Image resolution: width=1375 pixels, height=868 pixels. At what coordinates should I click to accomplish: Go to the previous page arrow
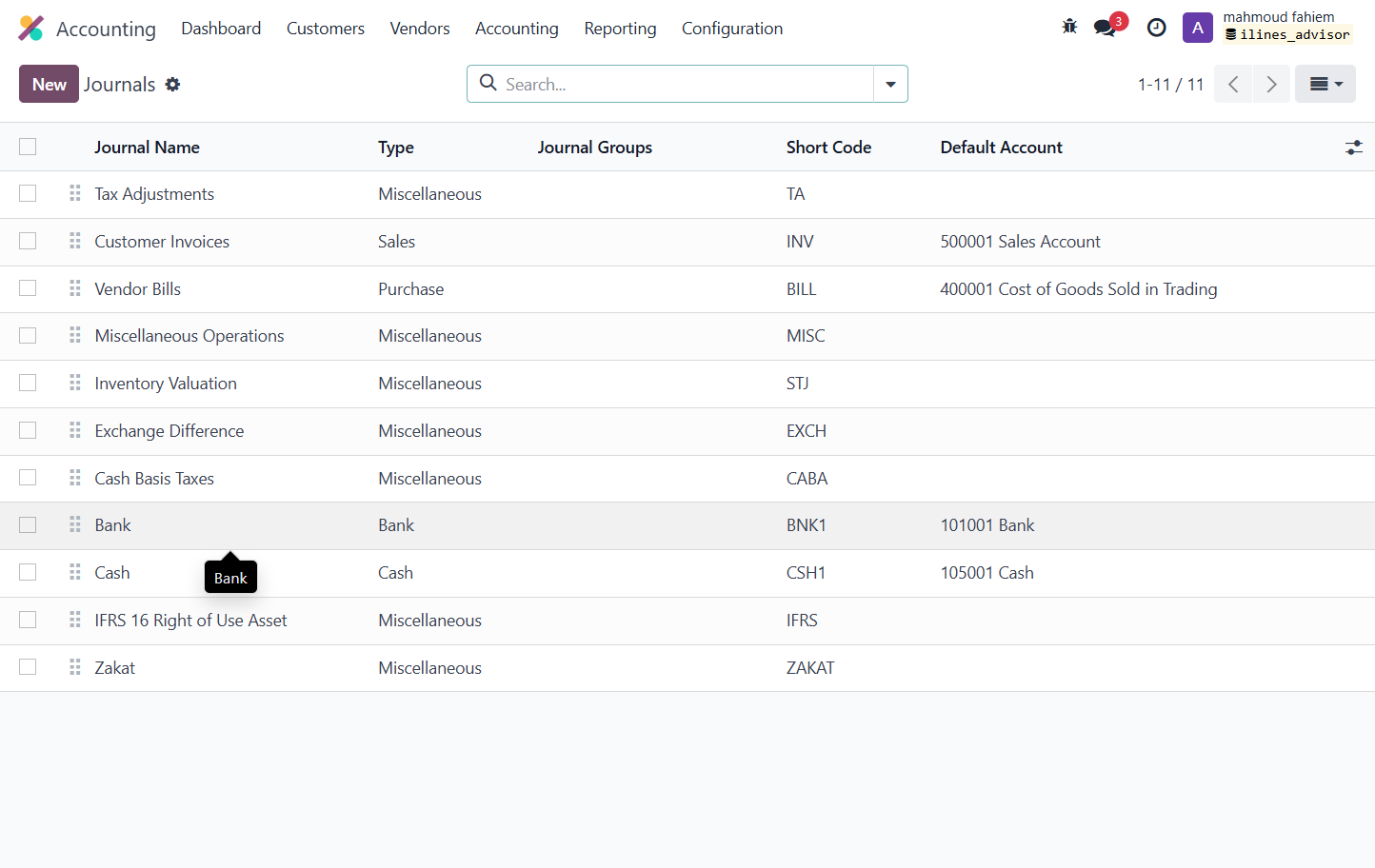[1233, 84]
